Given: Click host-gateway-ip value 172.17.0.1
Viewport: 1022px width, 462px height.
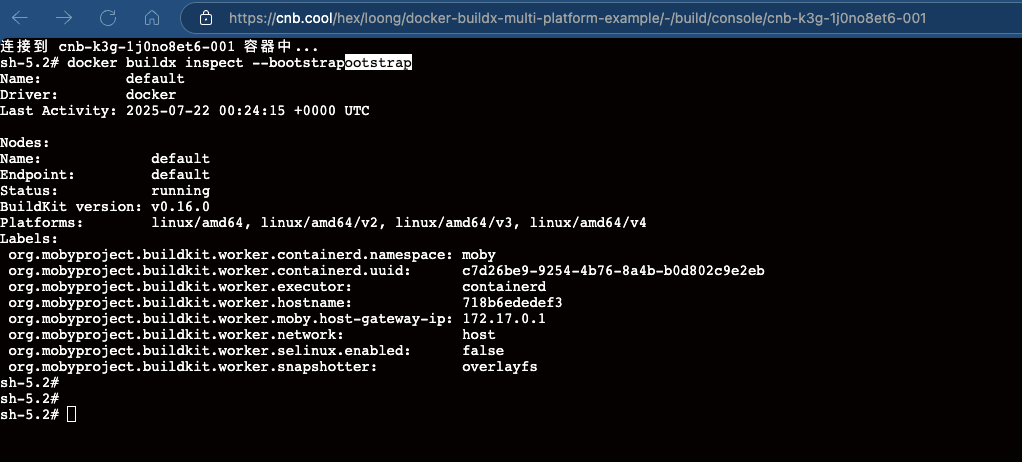Looking at the screenshot, I should (504, 319).
